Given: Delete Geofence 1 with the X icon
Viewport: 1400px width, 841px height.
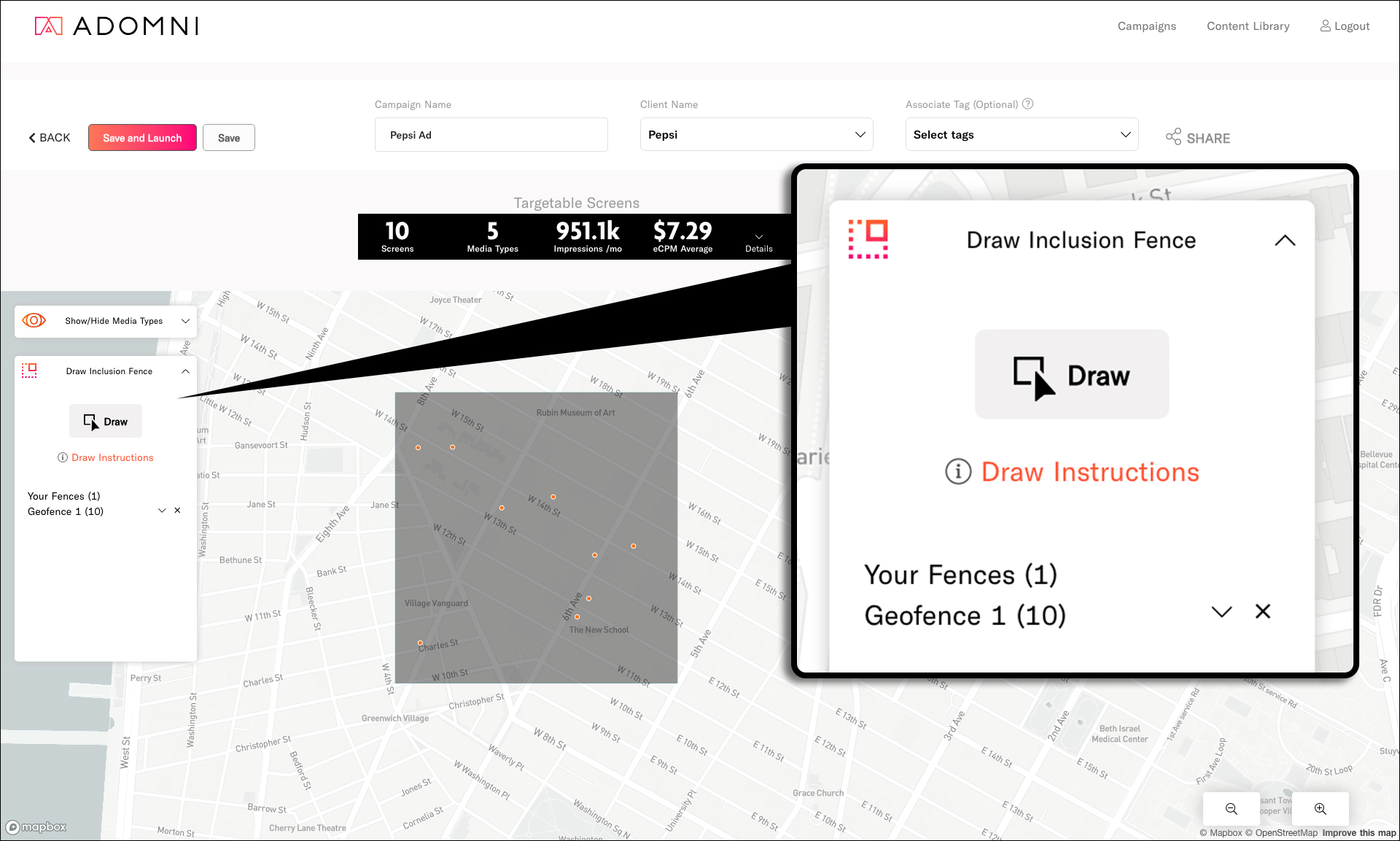Looking at the screenshot, I should [177, 511].
